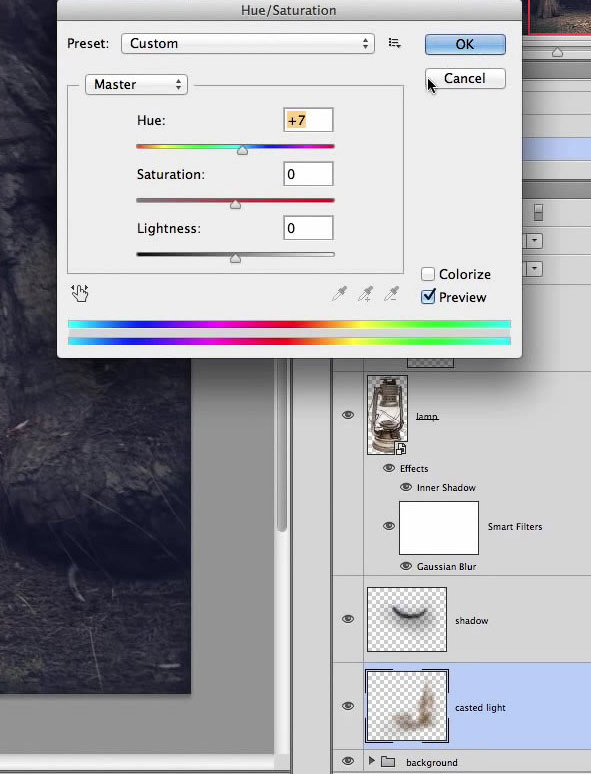Open the Master channel dropdown
This screenshot has height=774, width=591.
click(x=136, y=84)
